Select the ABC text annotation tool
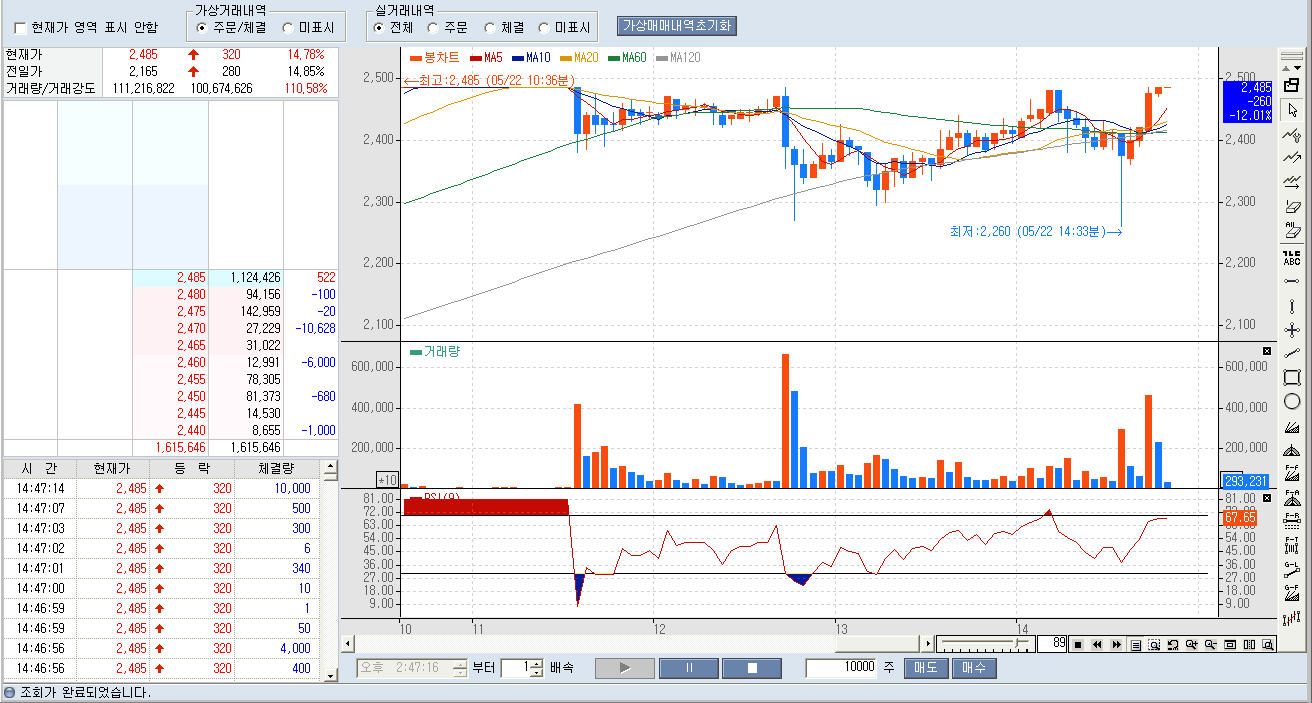This screenshot has height=703, width=1312. click(x=1291, y=257)
